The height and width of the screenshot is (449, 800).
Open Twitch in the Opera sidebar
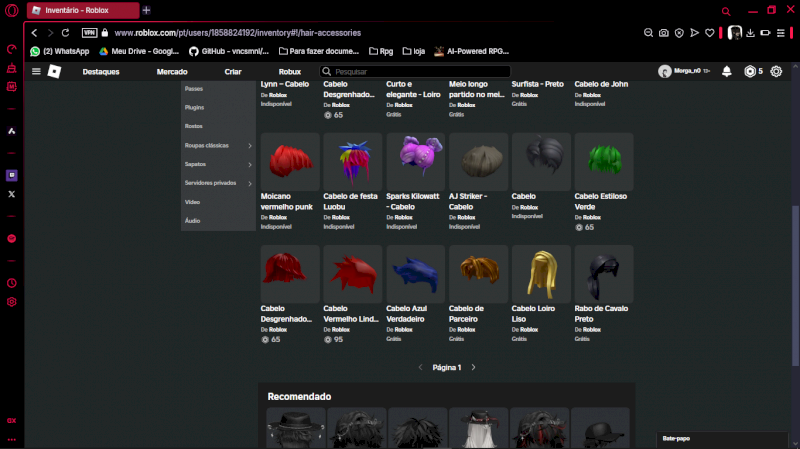click(12, 175)
